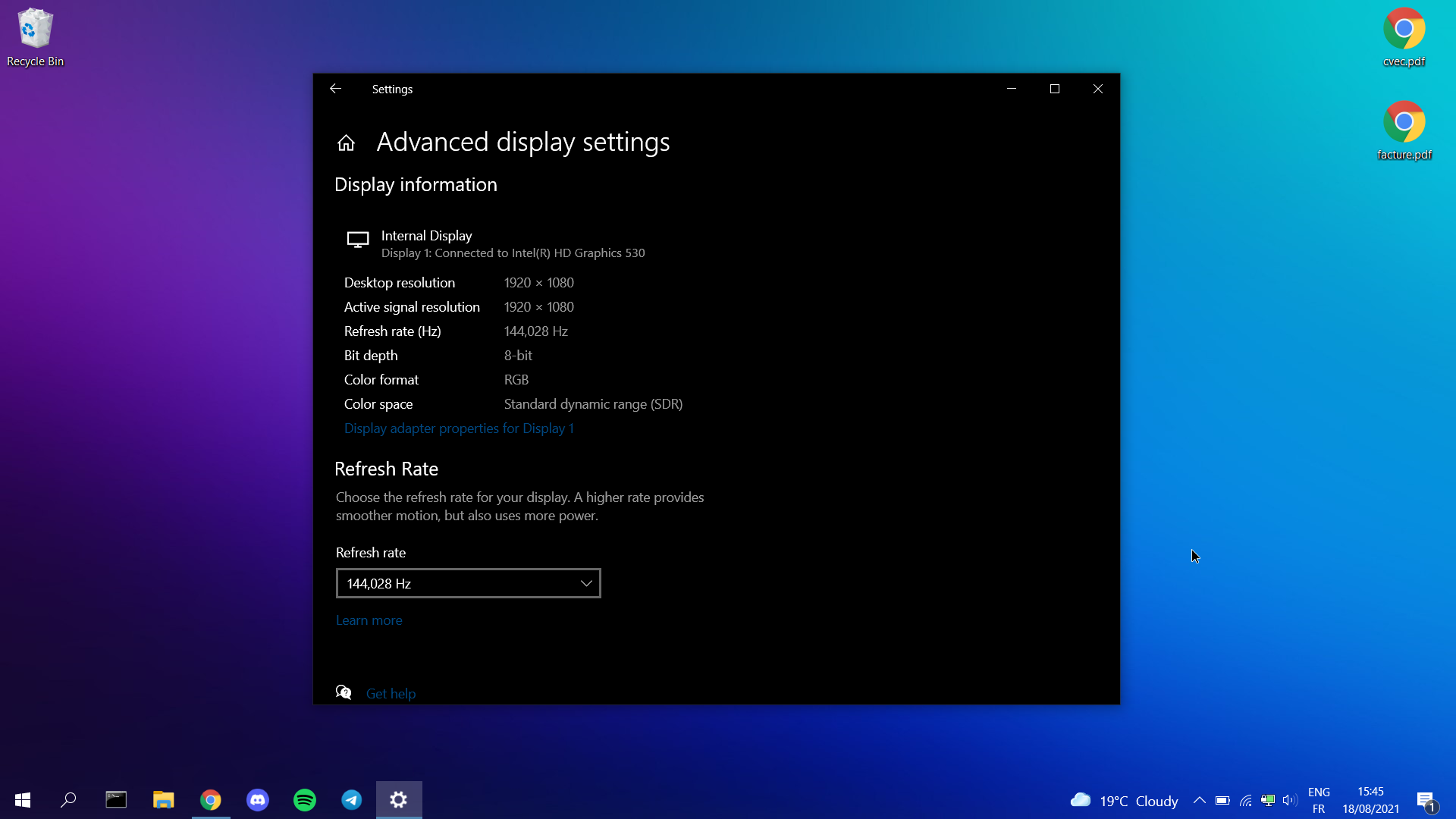Show hidden system tray icons

point(1200,800)
